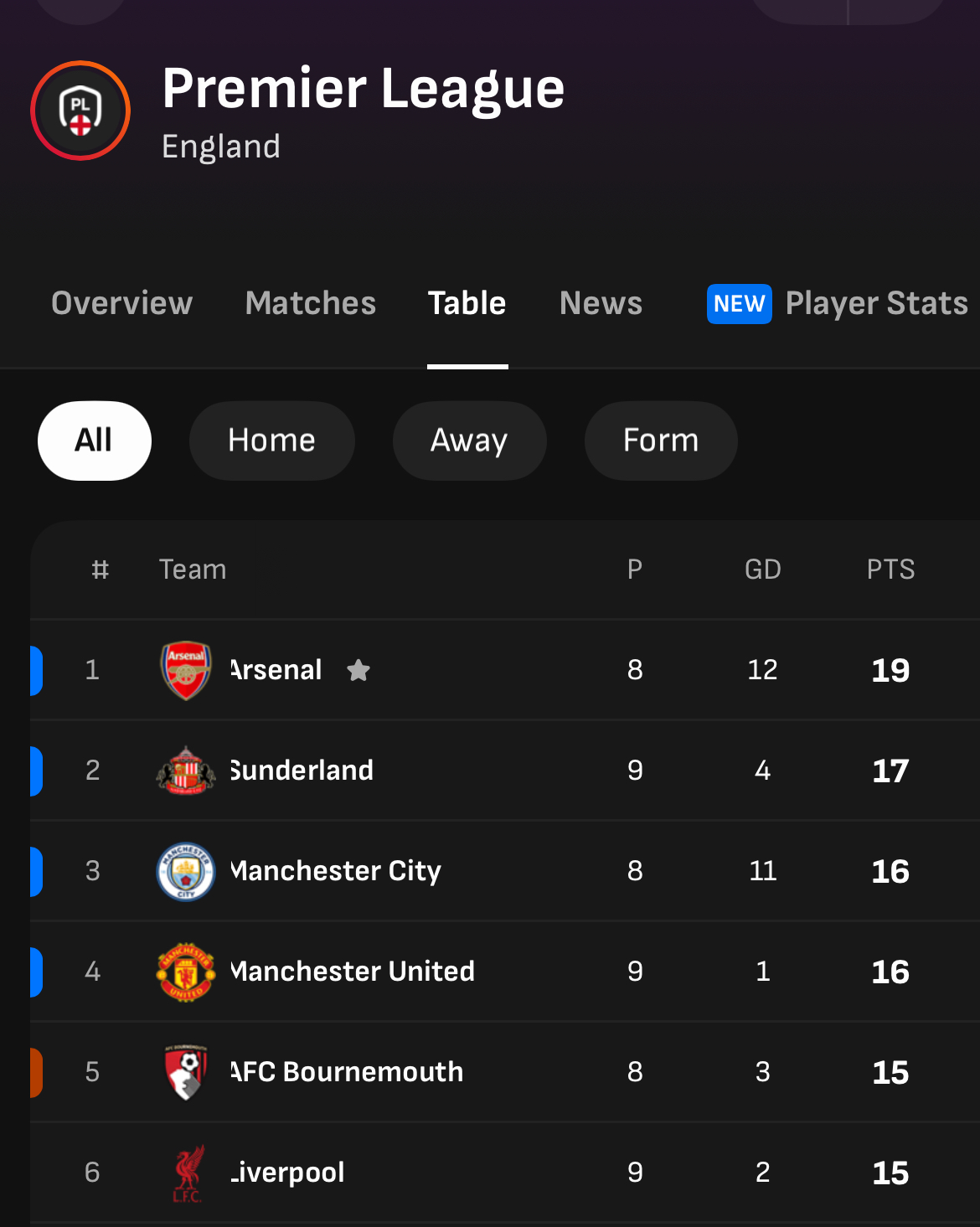Filter the table by Away results

point(469,441)
